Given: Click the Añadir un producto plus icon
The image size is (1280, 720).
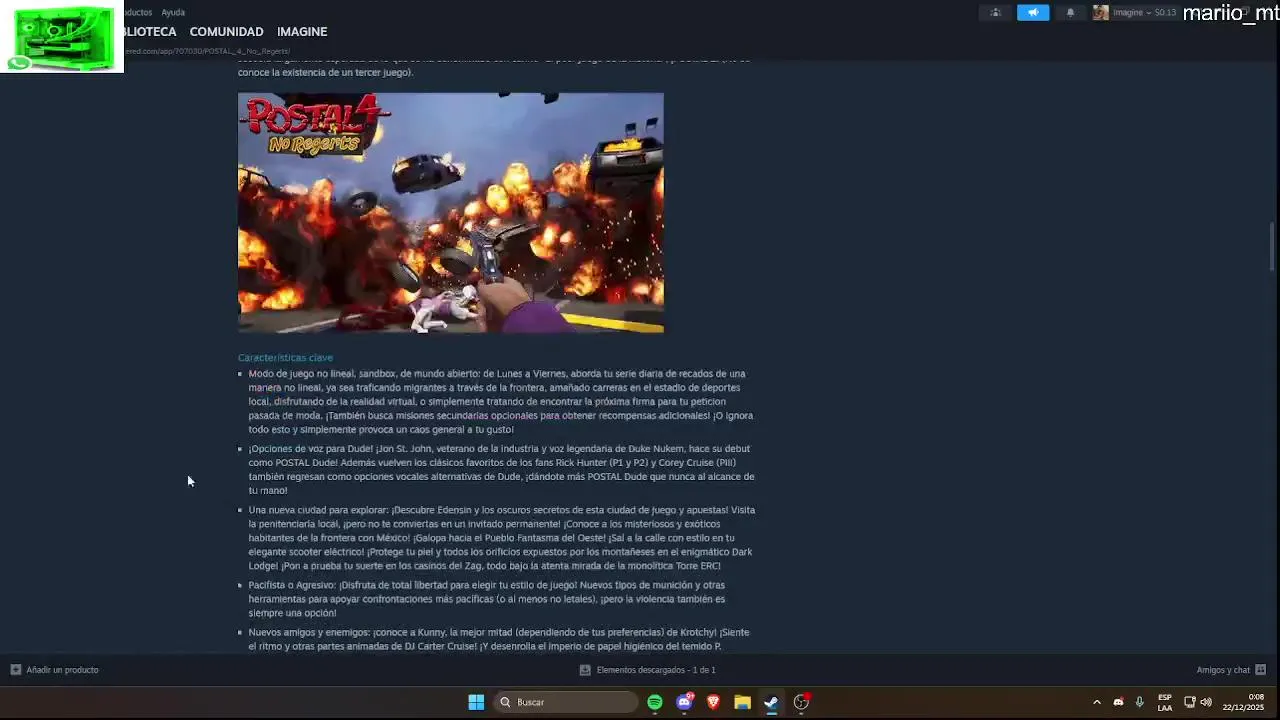Looking at the screenshot, I should click(x=15, y=670).
